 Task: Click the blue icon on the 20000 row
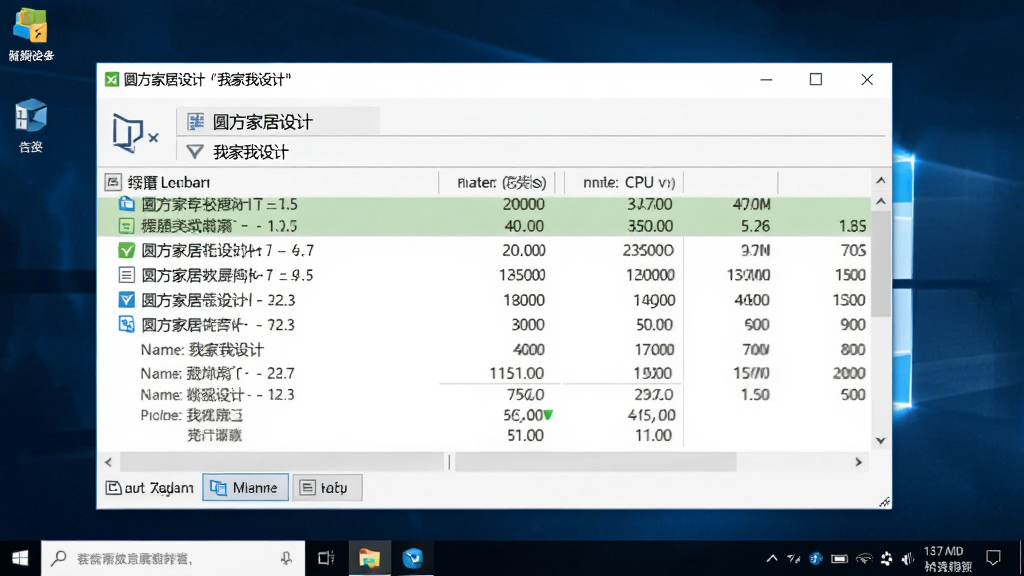coord(126,204)
